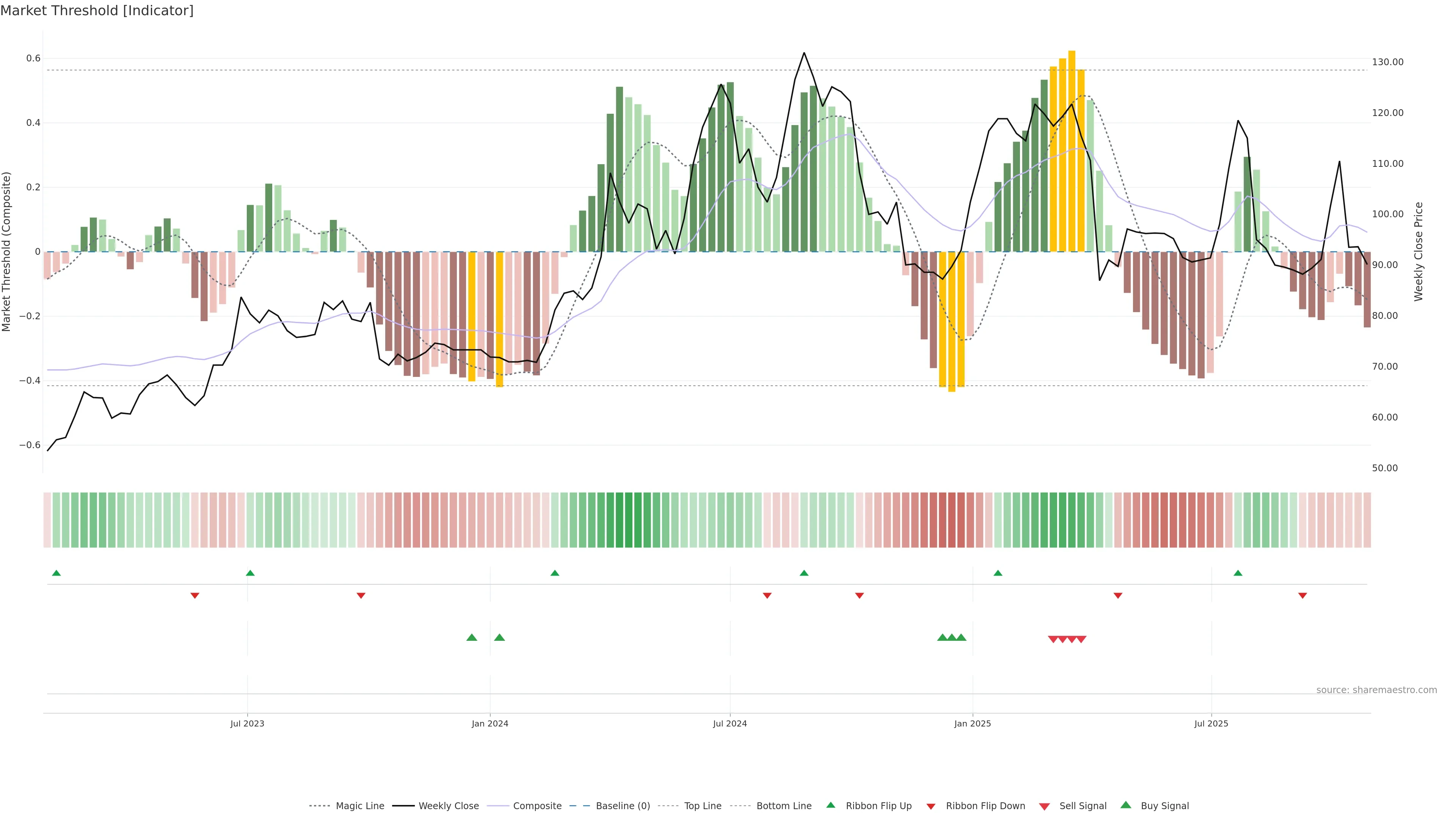Screen dimensions: 1456x819
Task: Click the Buy Signal legend triangle icon
Action: pos(1125,805)
